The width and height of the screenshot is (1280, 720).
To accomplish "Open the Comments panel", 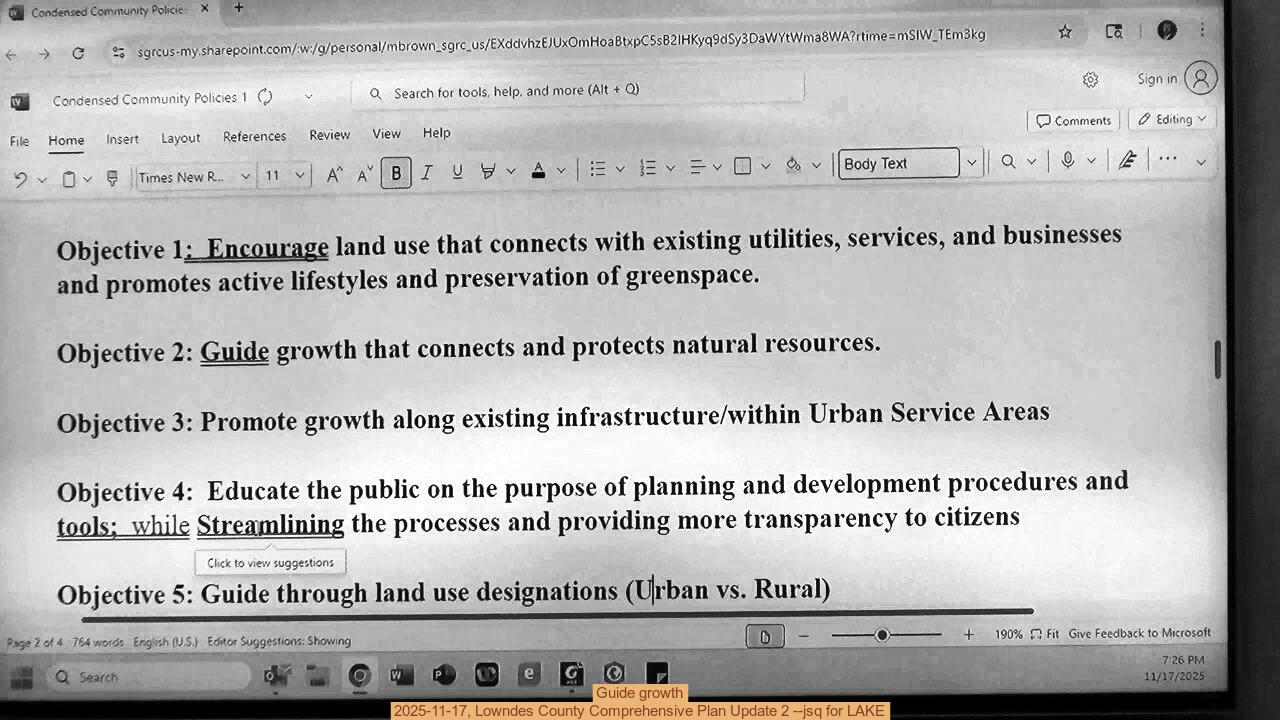I will pyautogui.click(x=1072, y=120).
